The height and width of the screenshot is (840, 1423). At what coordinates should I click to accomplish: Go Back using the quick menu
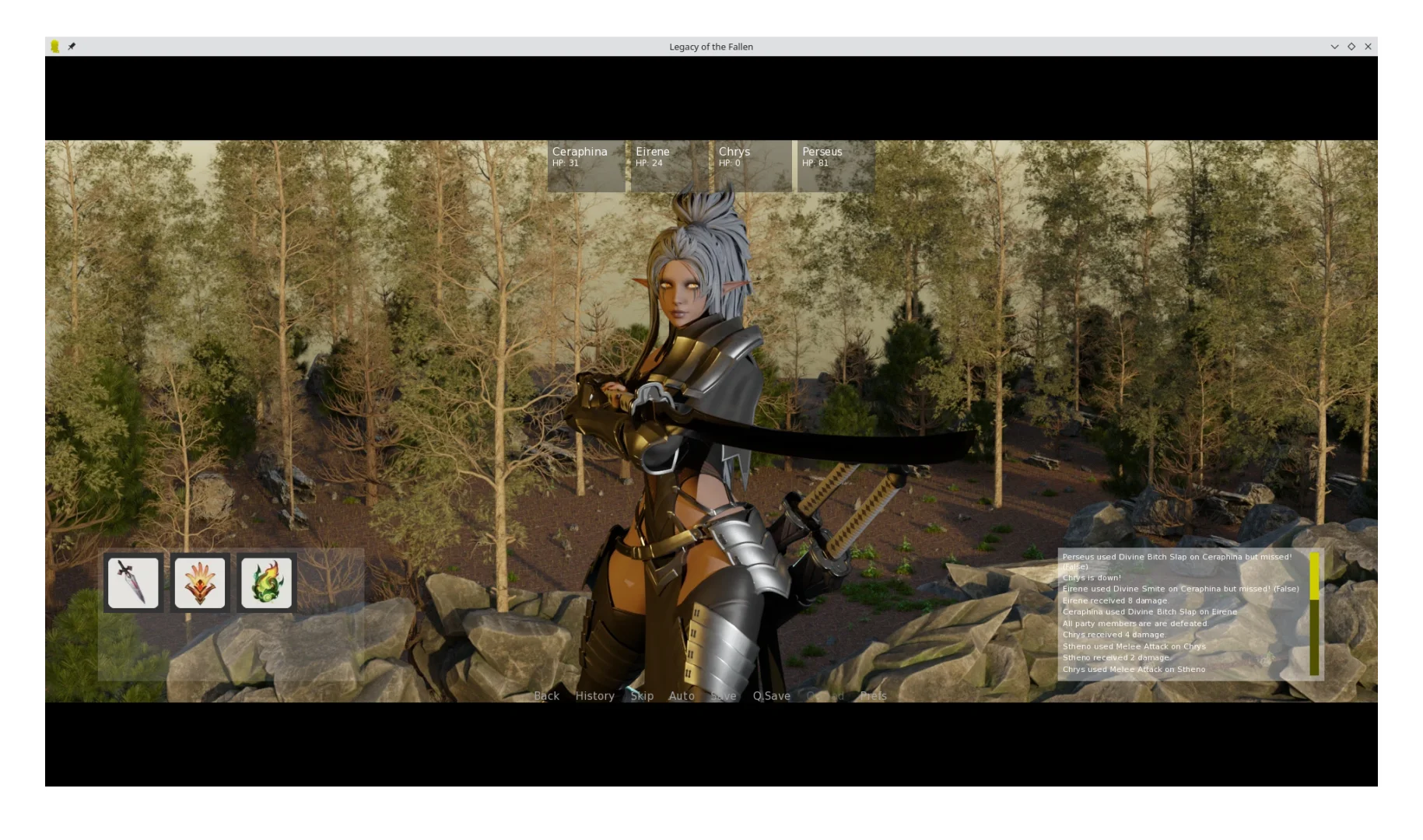[546, 696]
